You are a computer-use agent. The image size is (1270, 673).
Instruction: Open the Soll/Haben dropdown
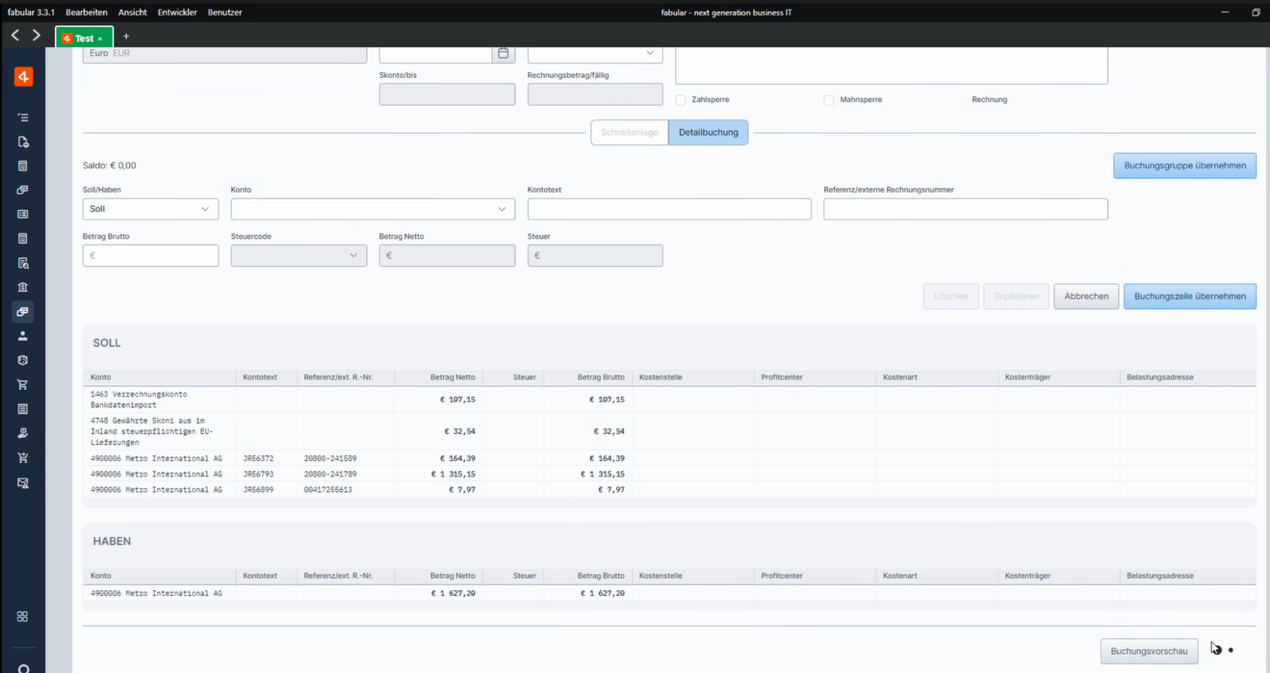[x=150, y=209]
